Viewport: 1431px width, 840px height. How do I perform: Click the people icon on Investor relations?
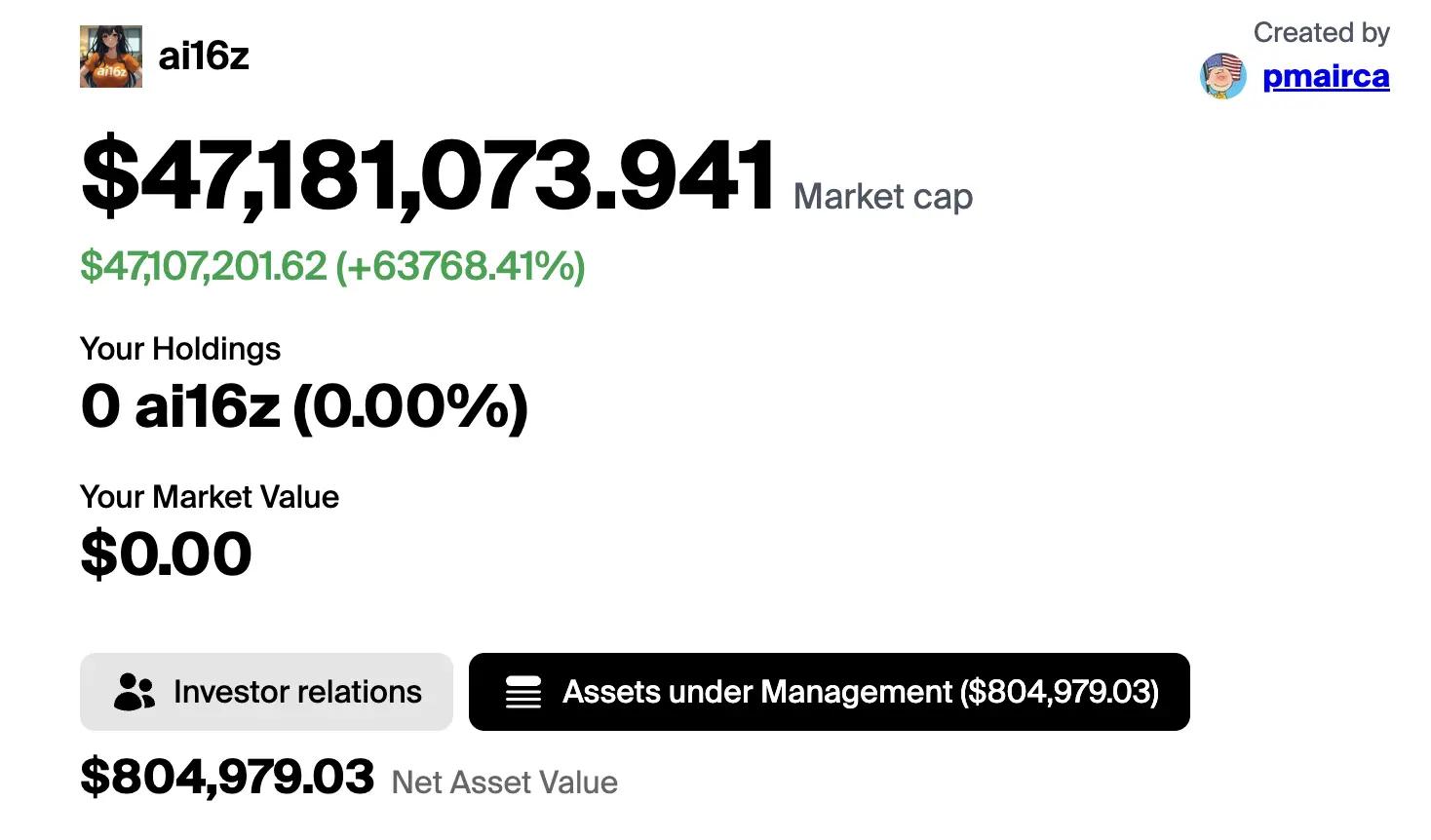[x=135, y=692]
